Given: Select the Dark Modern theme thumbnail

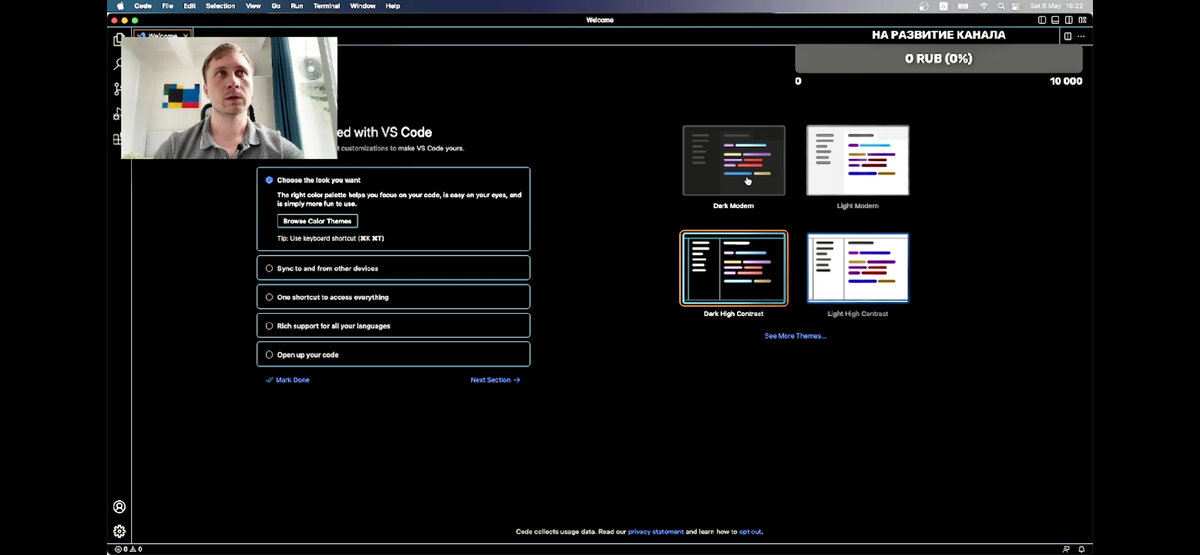Looking at the screenshot, I should pyautogui.click(x=734, y=160).
